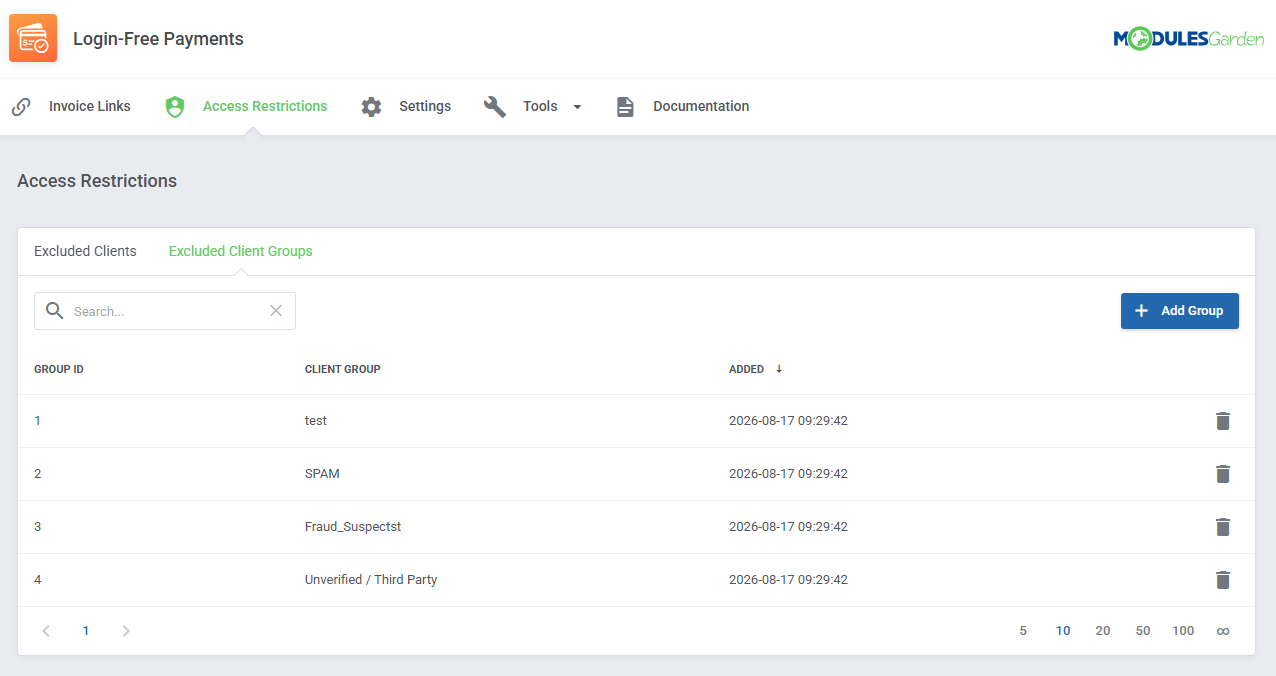Click the Added column sort arrow

(x=779, y=369)
